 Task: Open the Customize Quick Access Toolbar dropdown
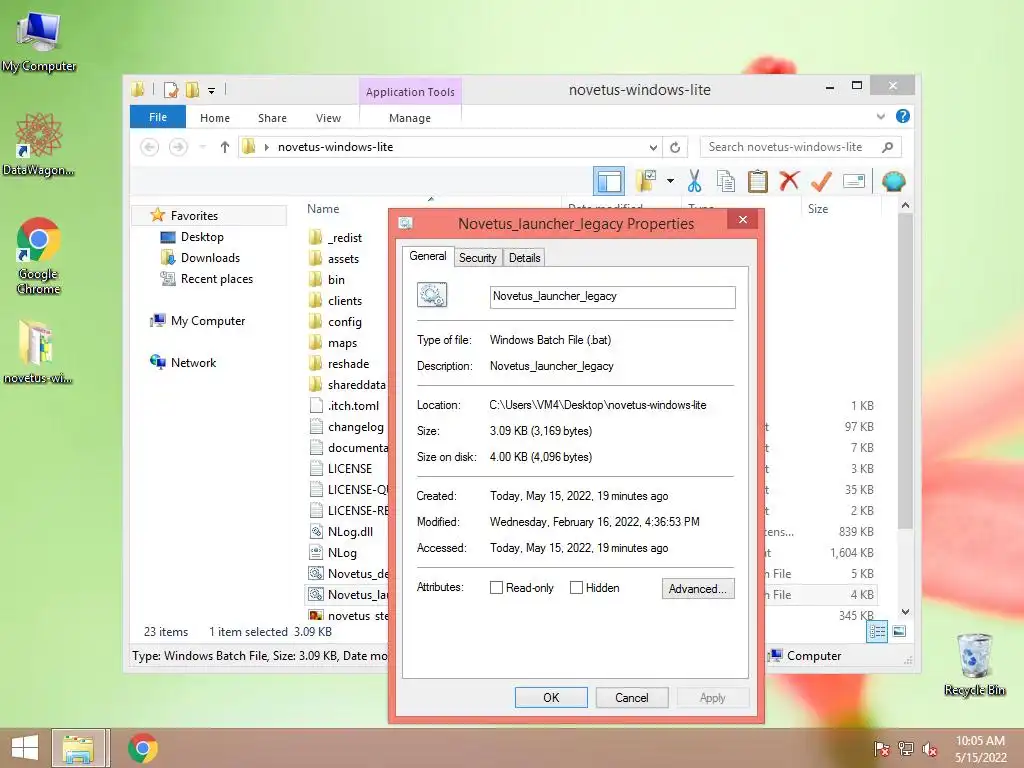point(212,91)
